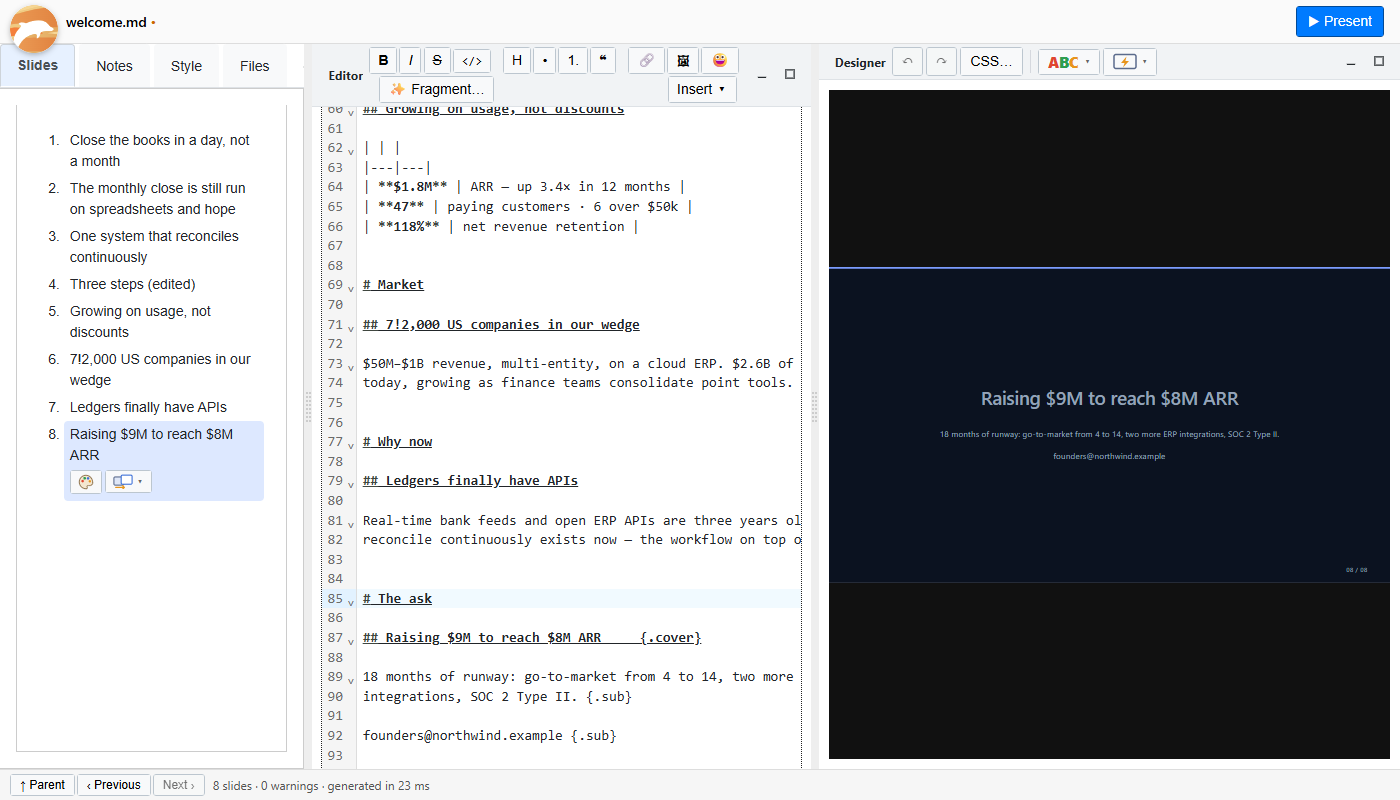This screenshot has width=1400, height=800.
Task: Open the ABC text style dropdown
Action: 1069,62
